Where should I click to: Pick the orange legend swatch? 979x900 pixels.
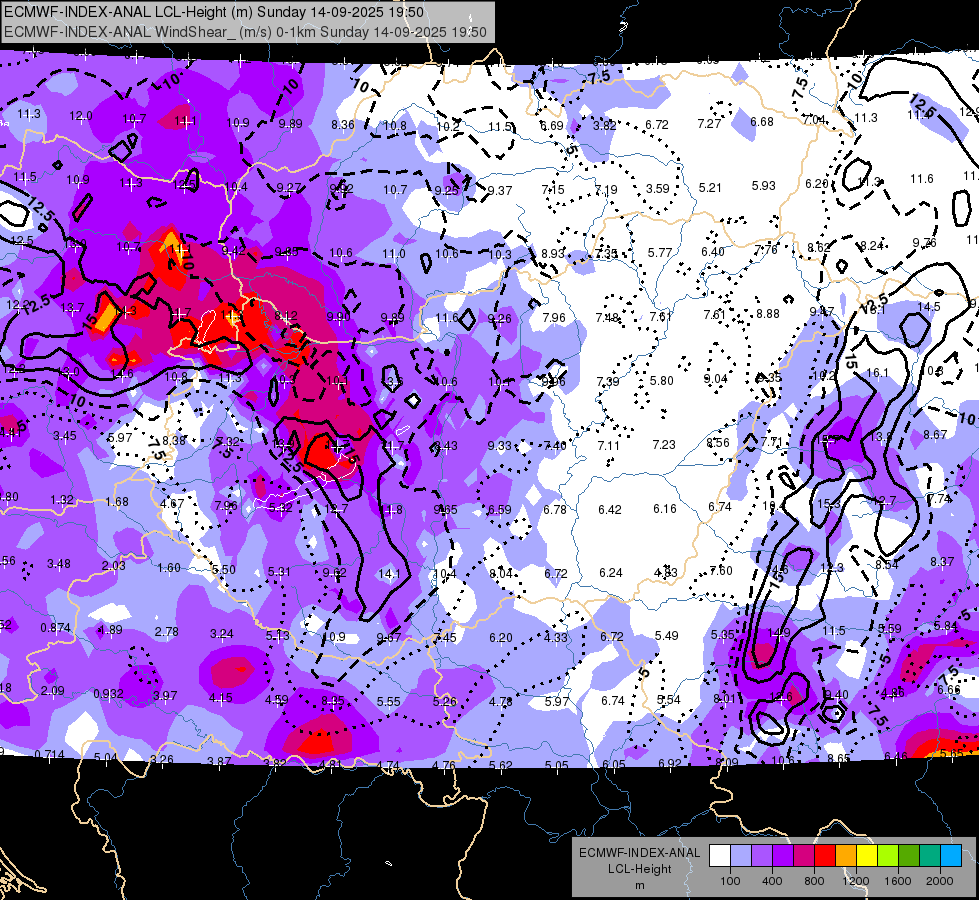tap(846, 856)
